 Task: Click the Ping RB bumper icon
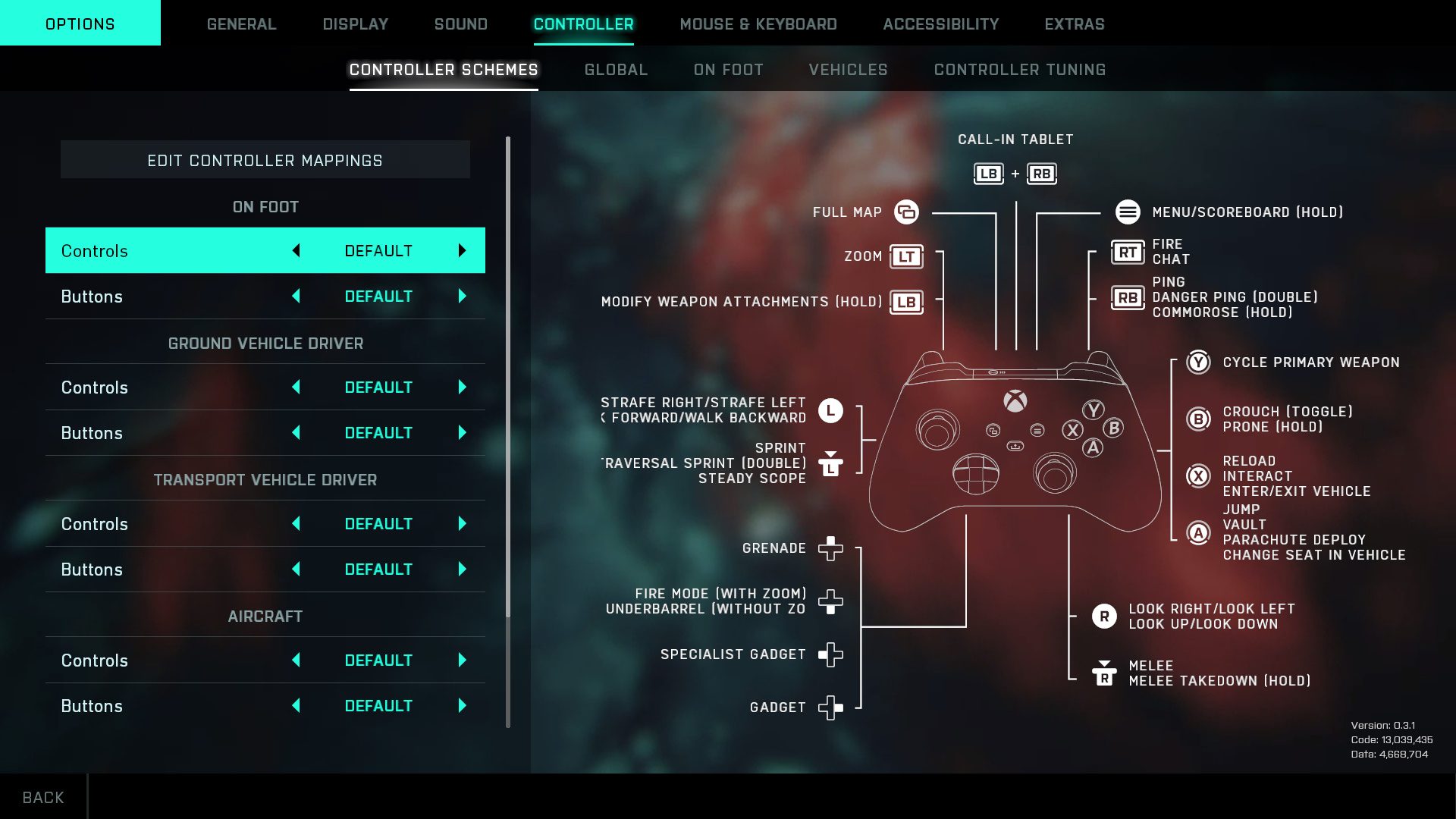tap(1127, 297)
